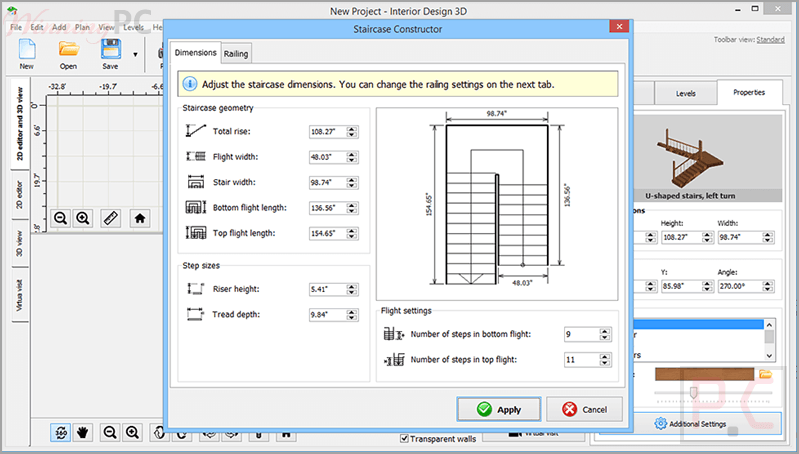The height and width of the screenshot is (454, 799).
Task: Click the blue info icon in the hint bar
Action: point(190,84)
